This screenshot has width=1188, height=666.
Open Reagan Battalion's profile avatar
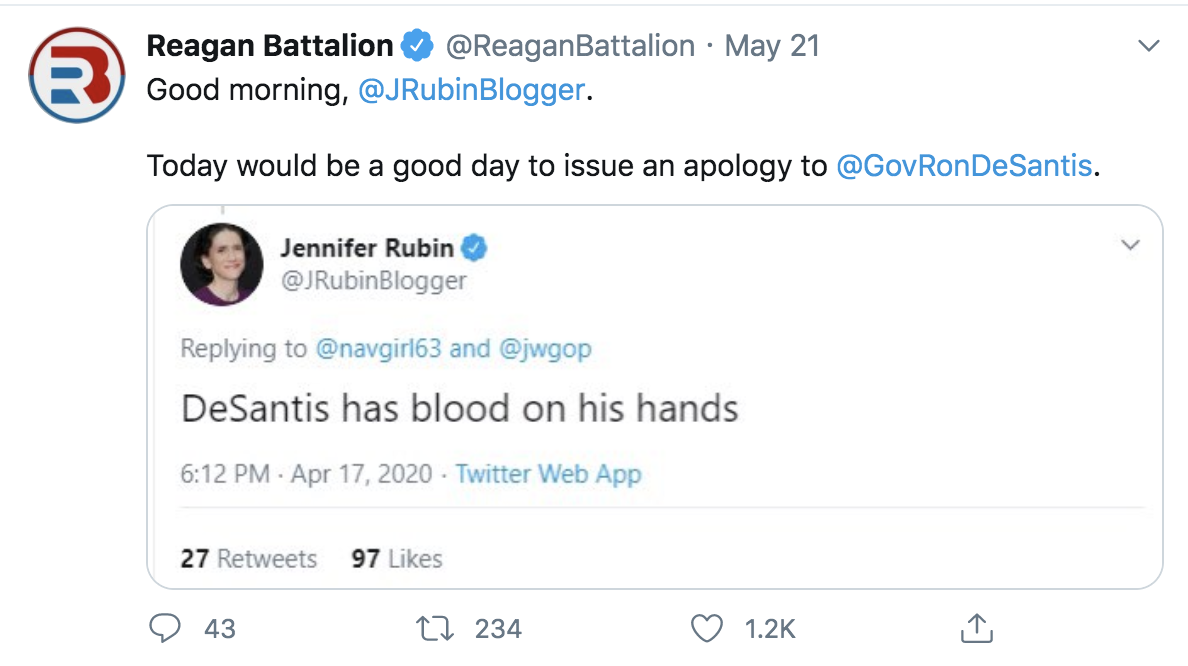coord(77,74)
